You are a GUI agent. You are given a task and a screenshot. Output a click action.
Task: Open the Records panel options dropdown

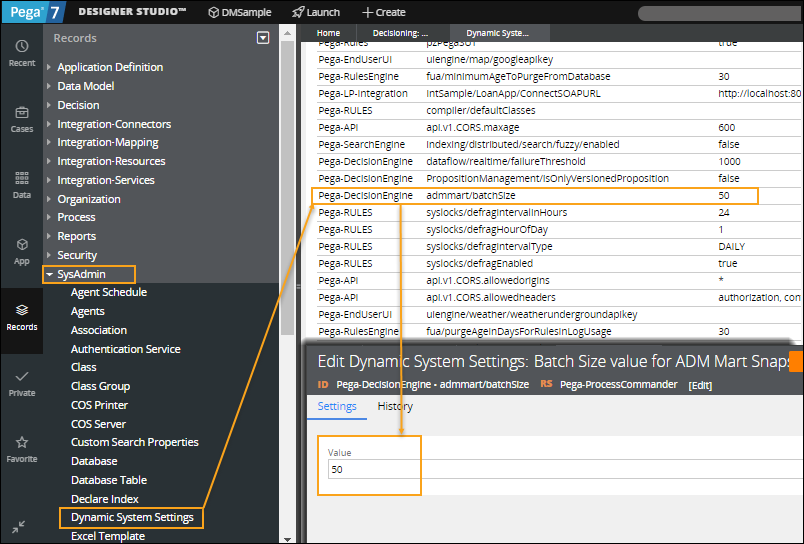(263, 37)
